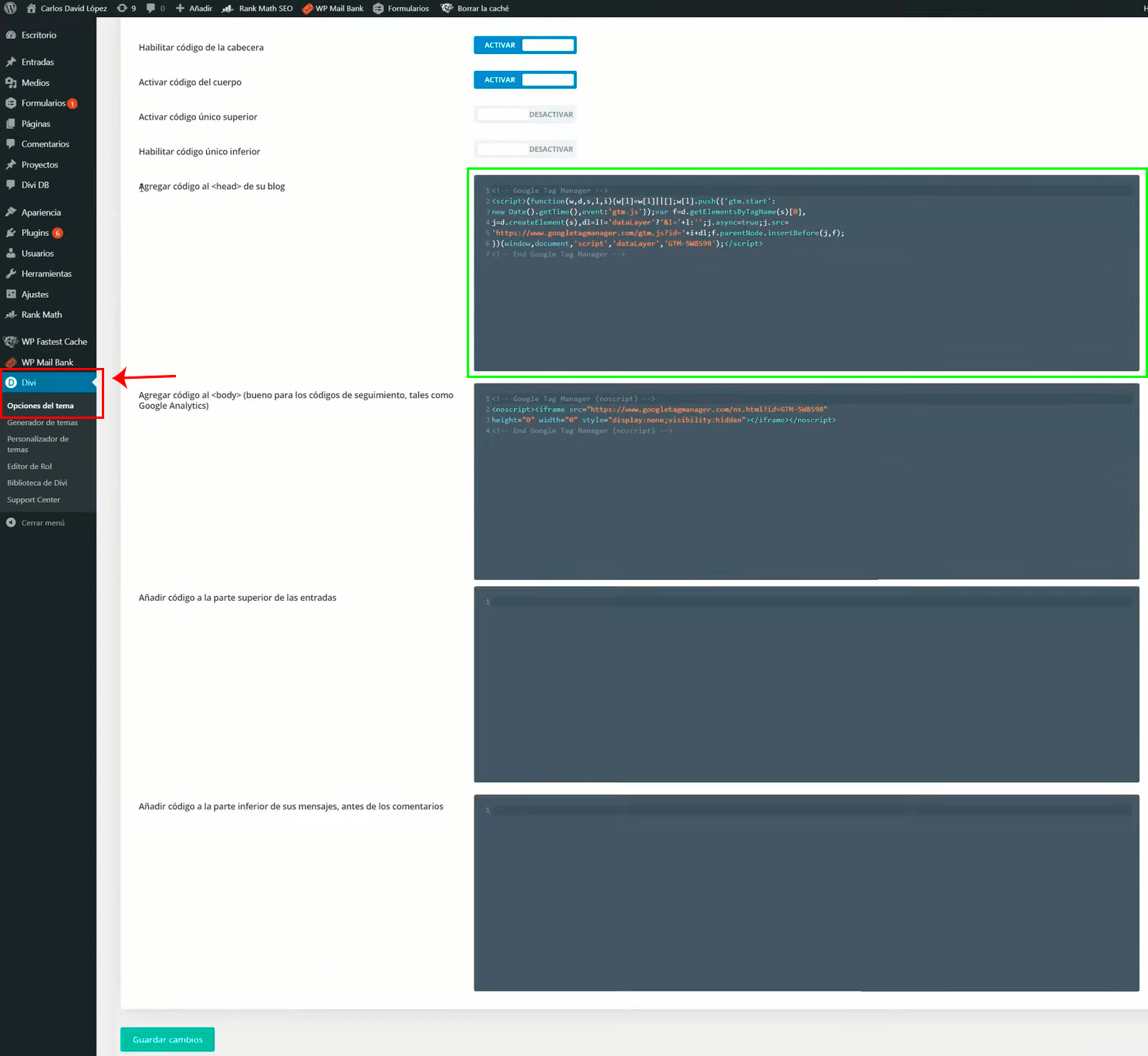Click the WP Fastest Cache sidebar icon
Image resolution: width=1148 pixels, height=1056 pixels.
11,342
